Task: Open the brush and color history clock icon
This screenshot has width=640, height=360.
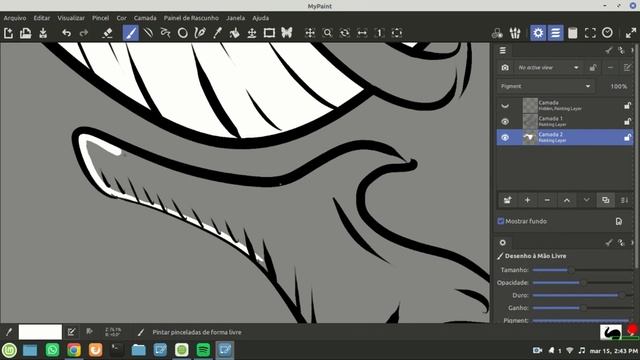Action: (x=607, y=33)
